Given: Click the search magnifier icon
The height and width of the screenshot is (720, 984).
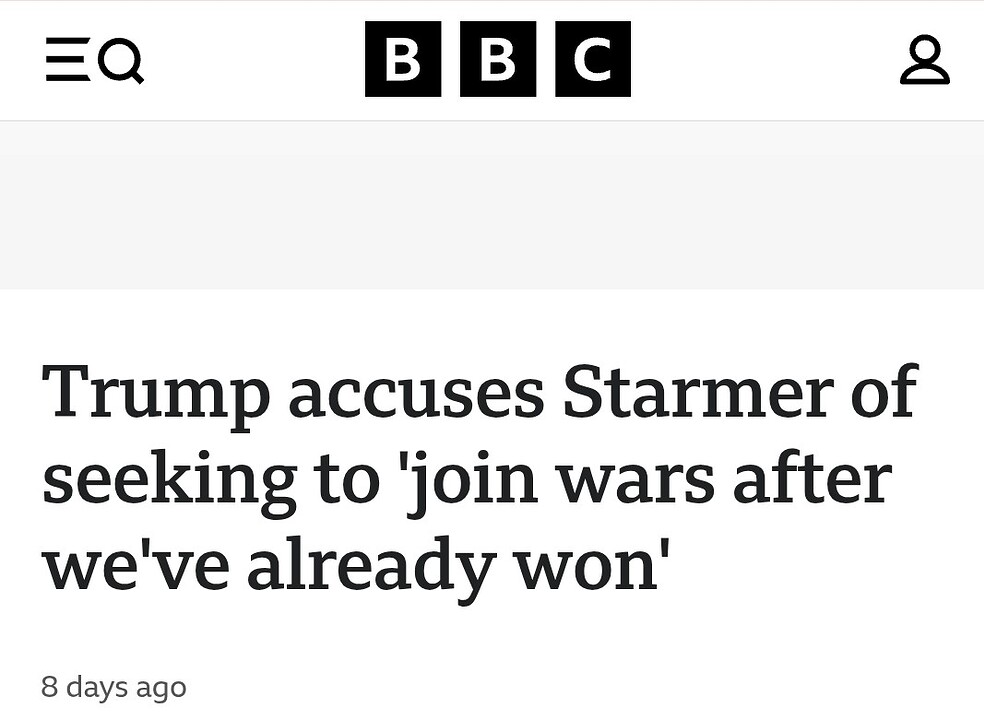Looking at the screenshot, I should coord(122,62).
